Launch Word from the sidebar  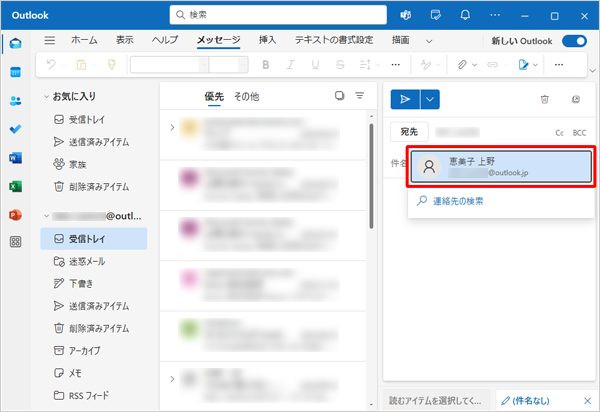click(15, 158)
